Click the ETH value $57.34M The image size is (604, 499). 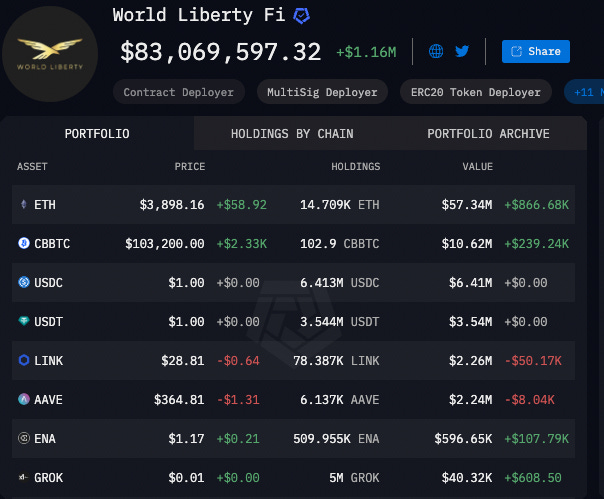coord(467,205)
